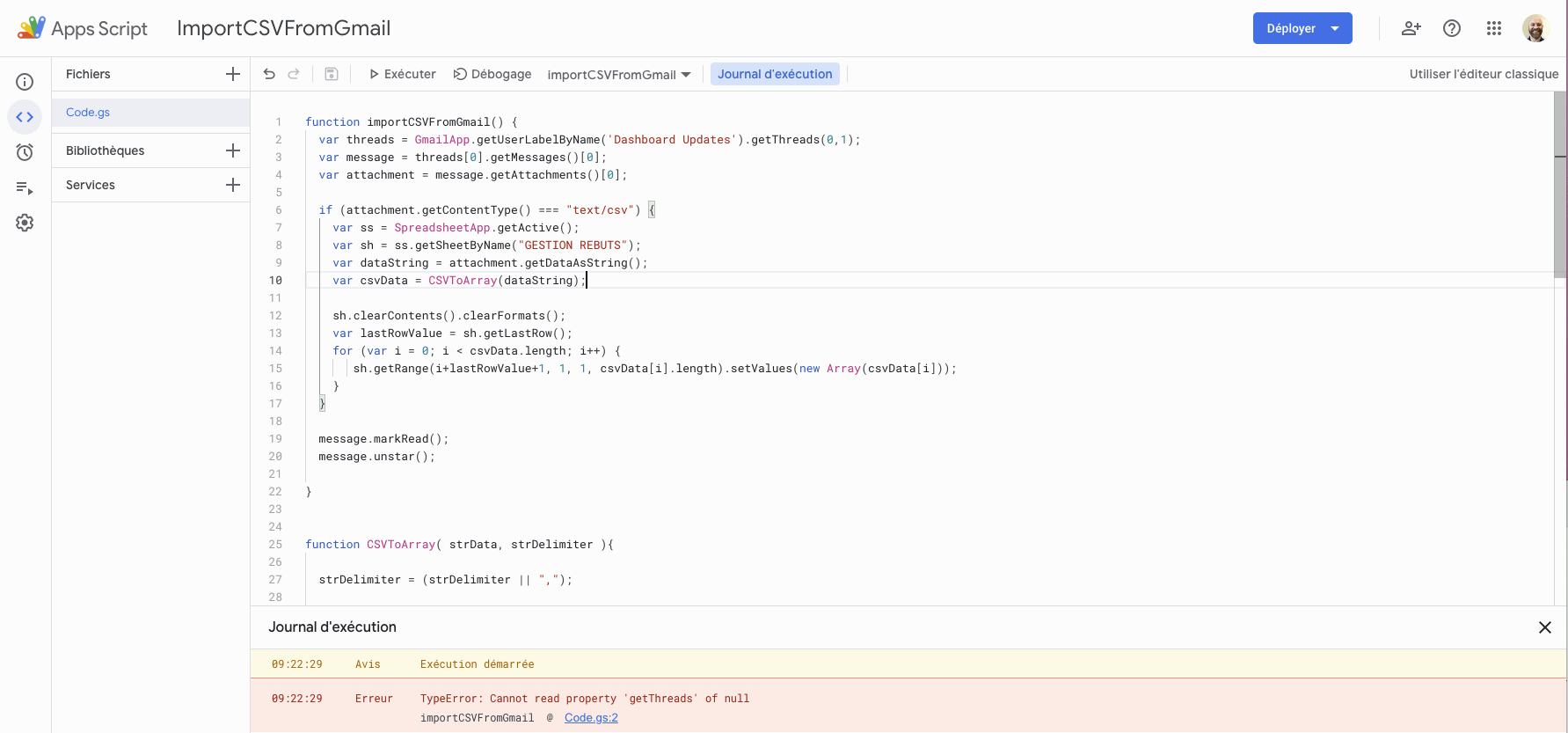The width and height of the screenshot is (1568, 733).
Task: Open the Executions list icon
Action: [x=25, y=187]
